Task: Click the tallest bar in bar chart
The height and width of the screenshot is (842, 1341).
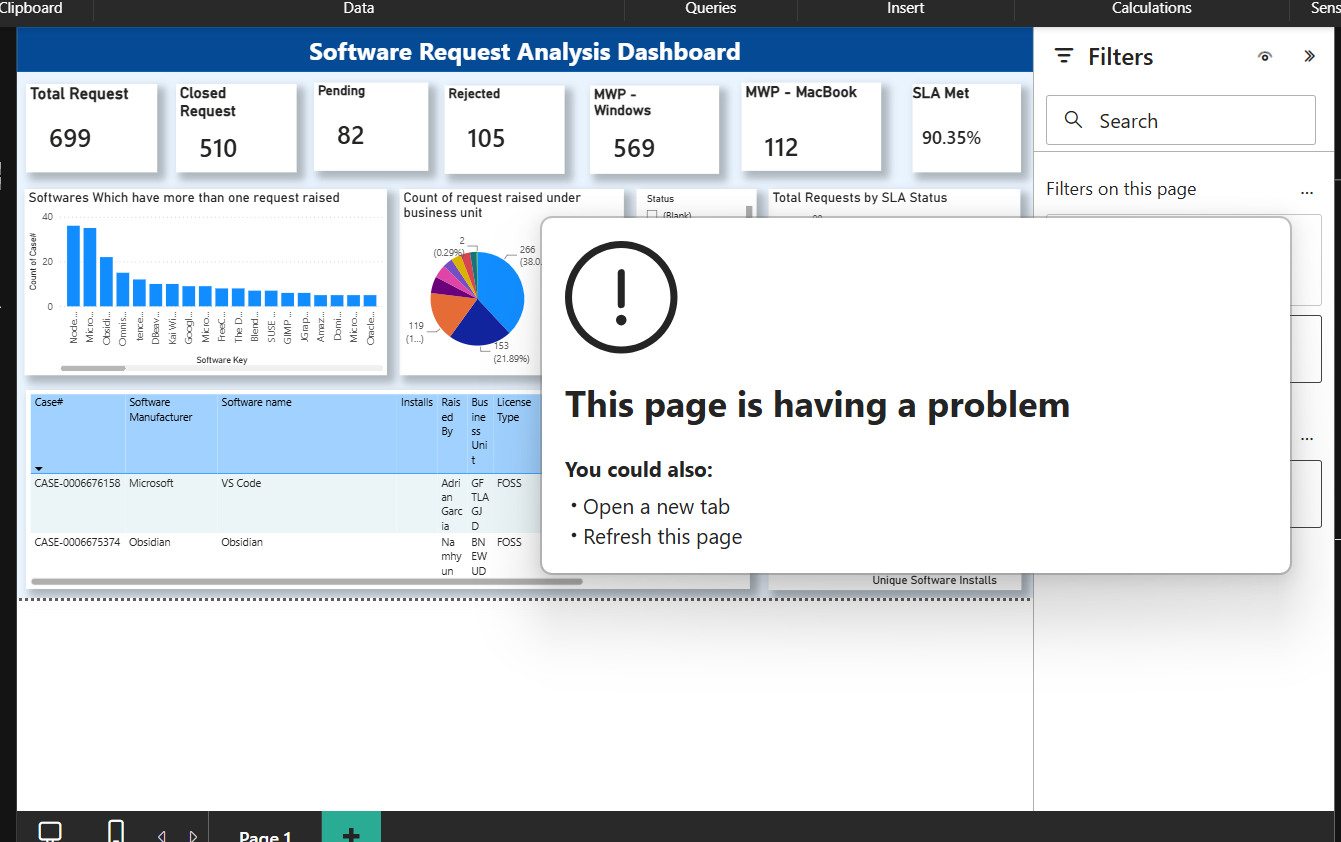Action: [73, 266]
